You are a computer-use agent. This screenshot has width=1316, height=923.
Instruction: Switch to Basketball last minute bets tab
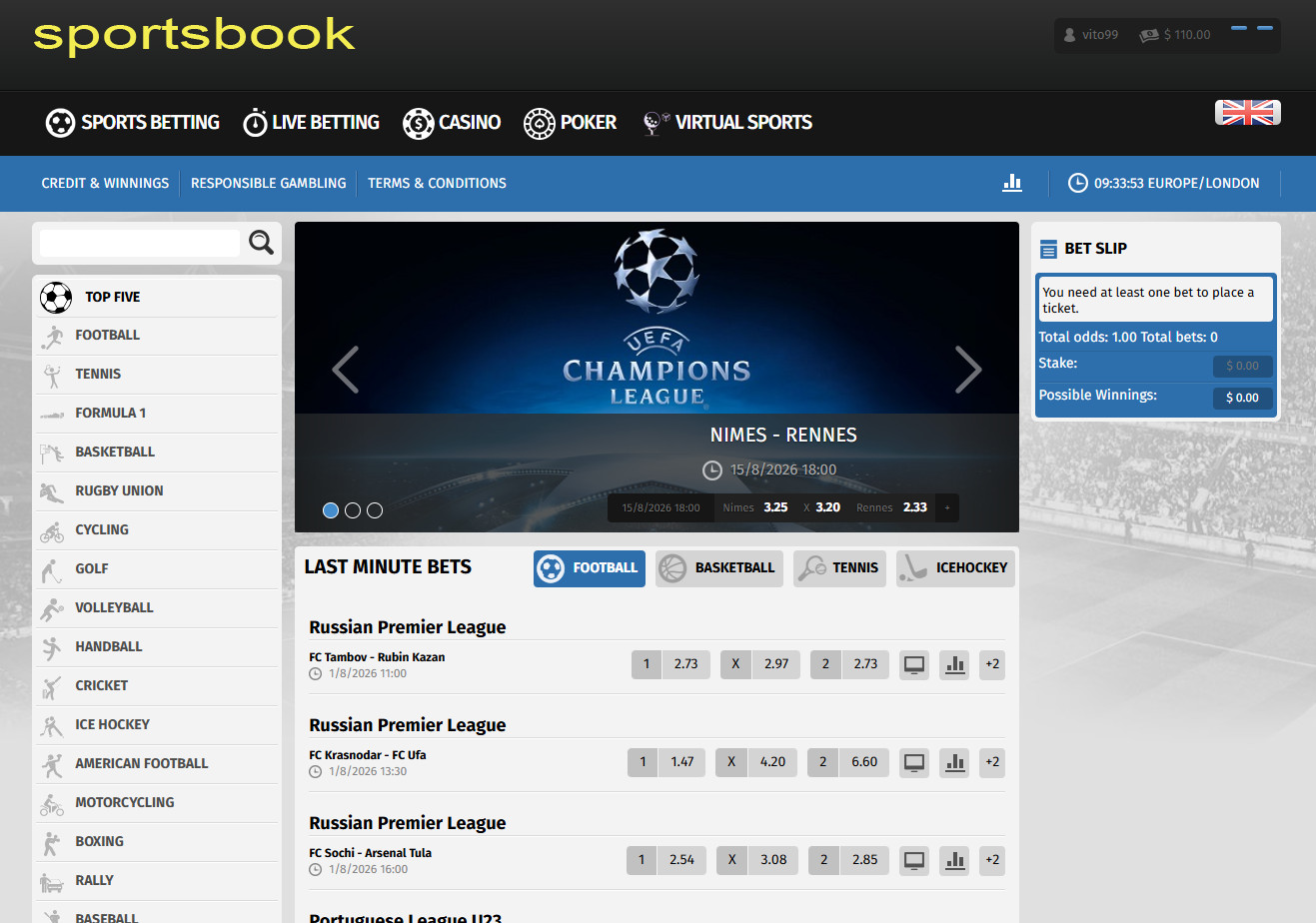[719, 568]
